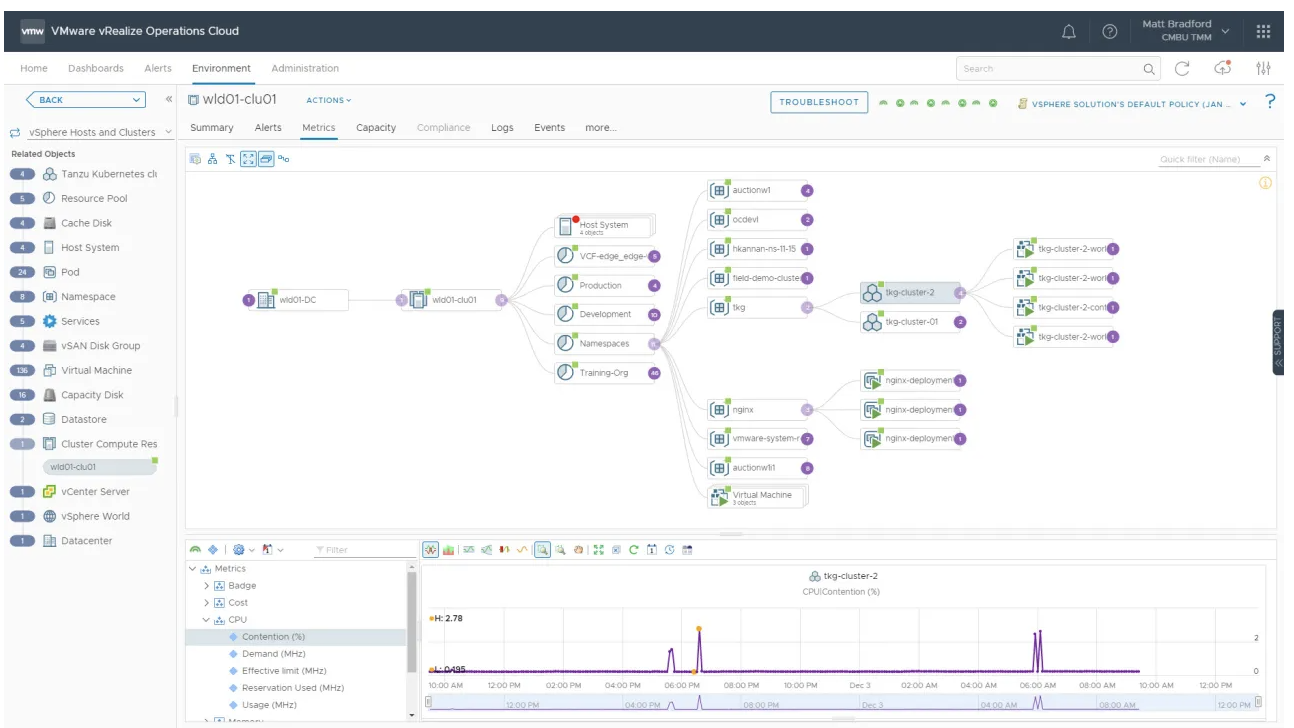Click the right handle of the chart range slider
This screenshot has width=1294, height=728.
coord(1259,703)
